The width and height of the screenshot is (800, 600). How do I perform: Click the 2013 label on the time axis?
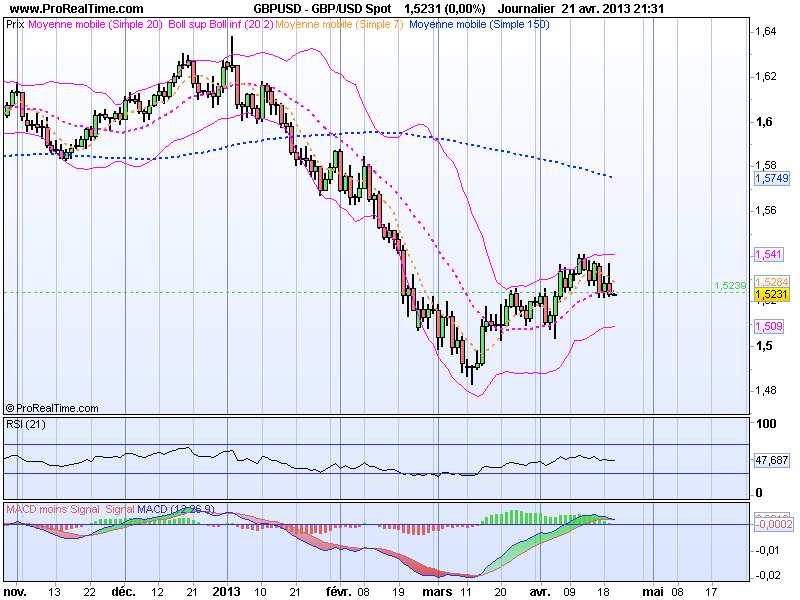tap(227, 589)
